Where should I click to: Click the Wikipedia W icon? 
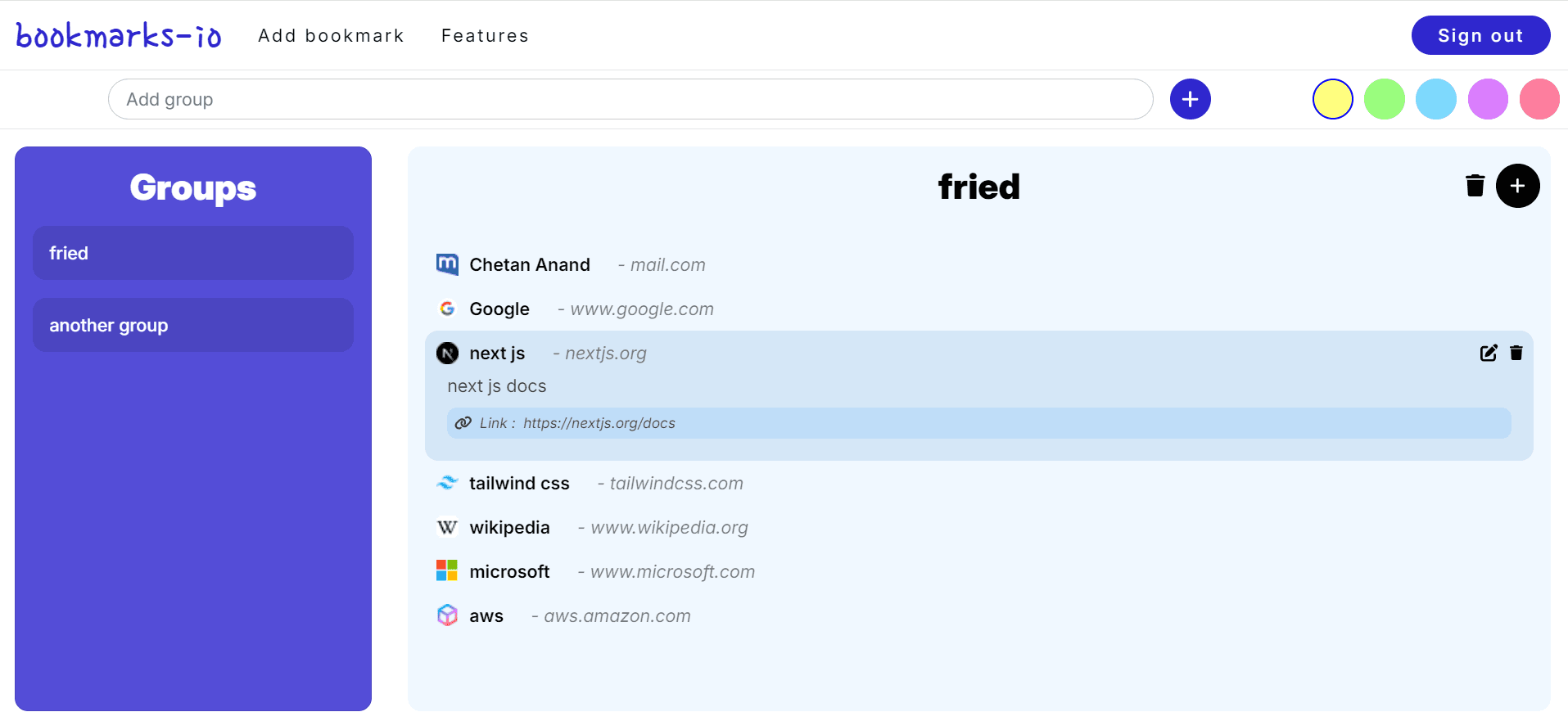[447, 527]
